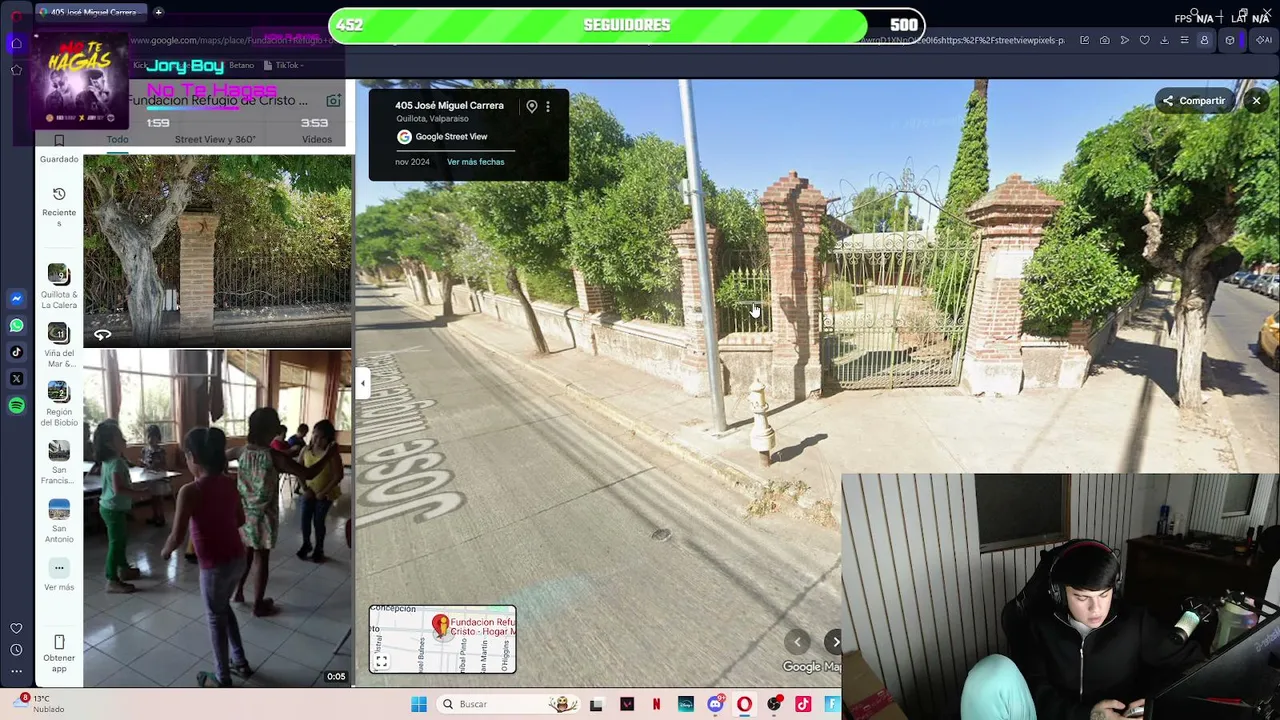Image resolution: width=1280 pixels, height=720 pixels.
Task: Click the TikTok bookmark in bookmarks bar
Action: point(287,65)
